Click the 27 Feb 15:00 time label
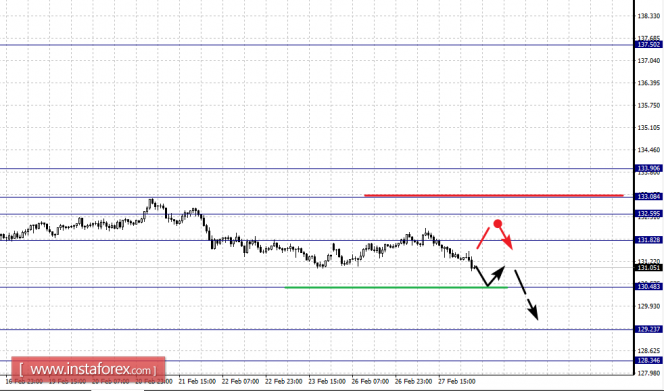 point(456,381)
